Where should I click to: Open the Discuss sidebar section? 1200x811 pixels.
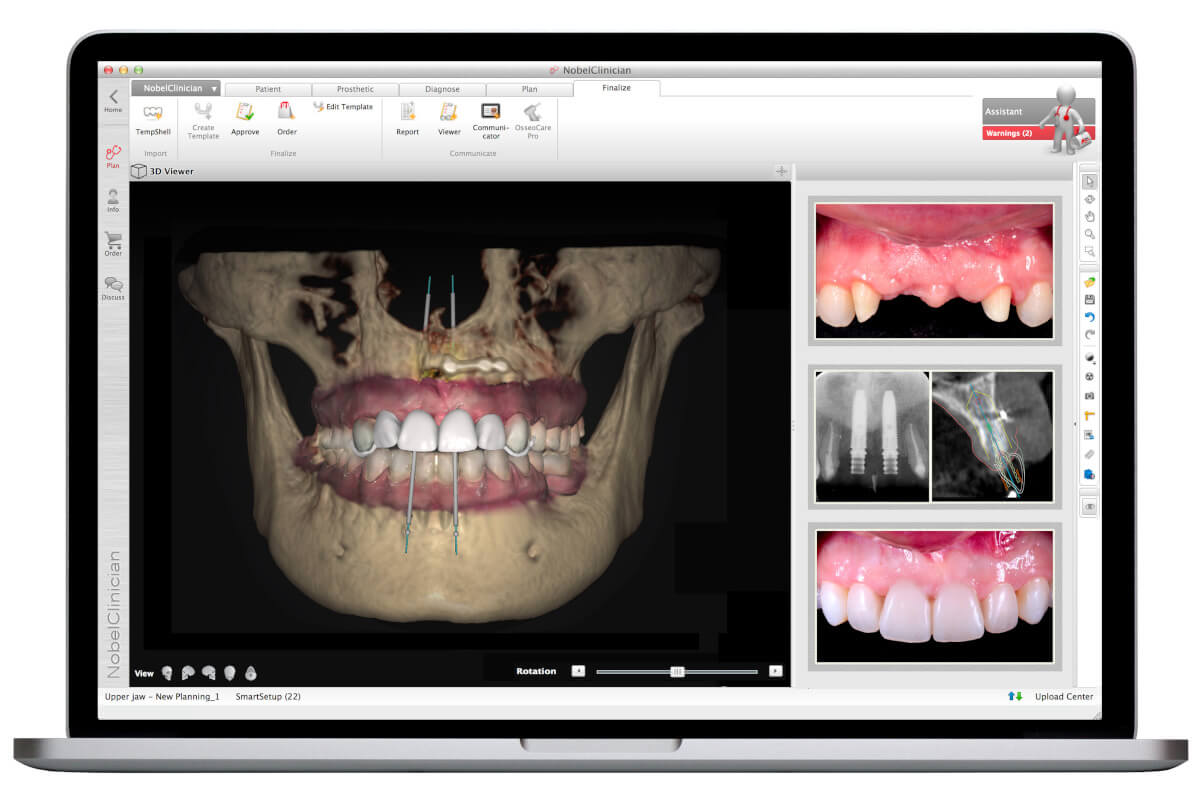click(x=113, y=289)
